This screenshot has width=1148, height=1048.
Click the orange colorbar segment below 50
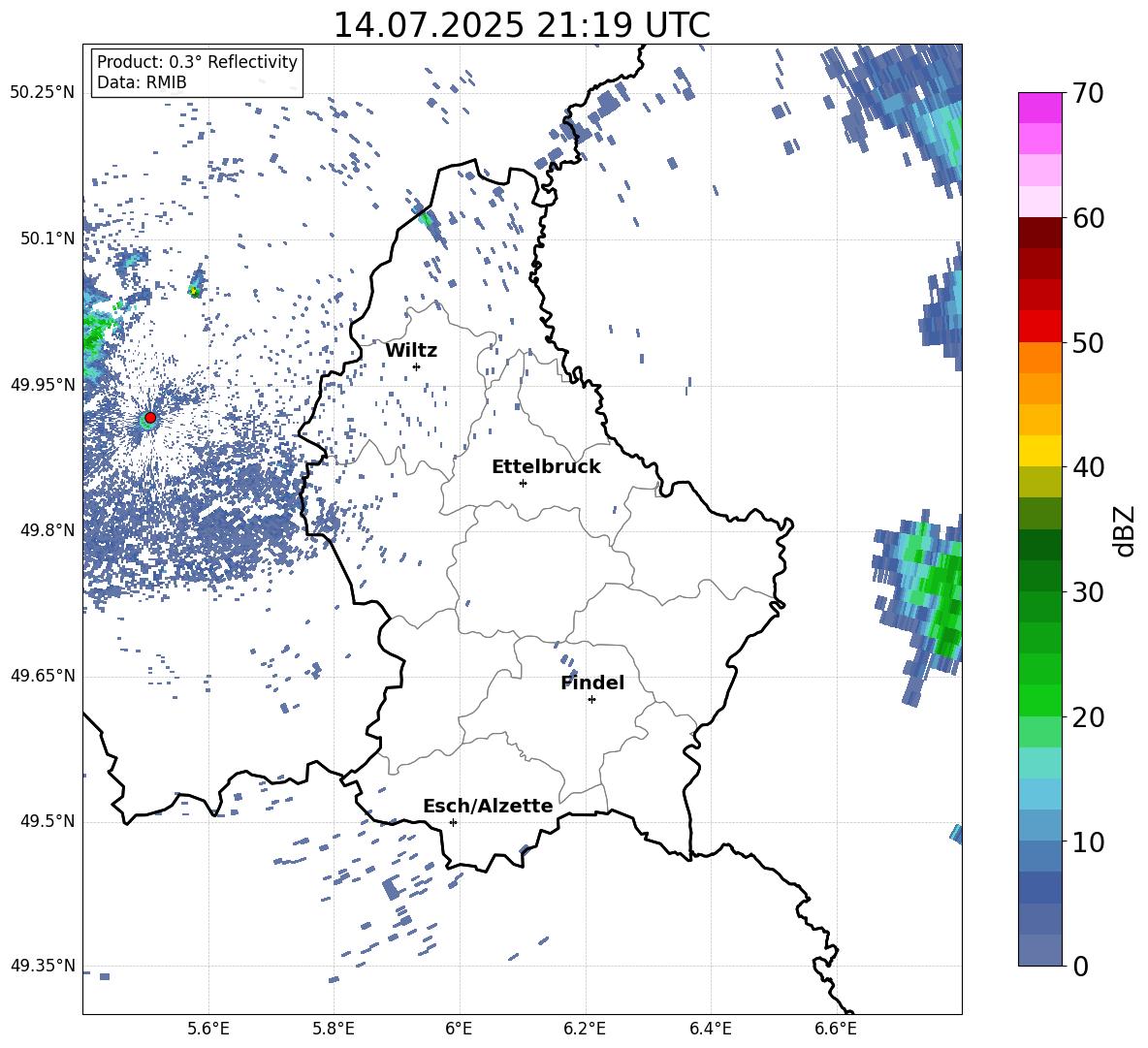coord(1039,357)
